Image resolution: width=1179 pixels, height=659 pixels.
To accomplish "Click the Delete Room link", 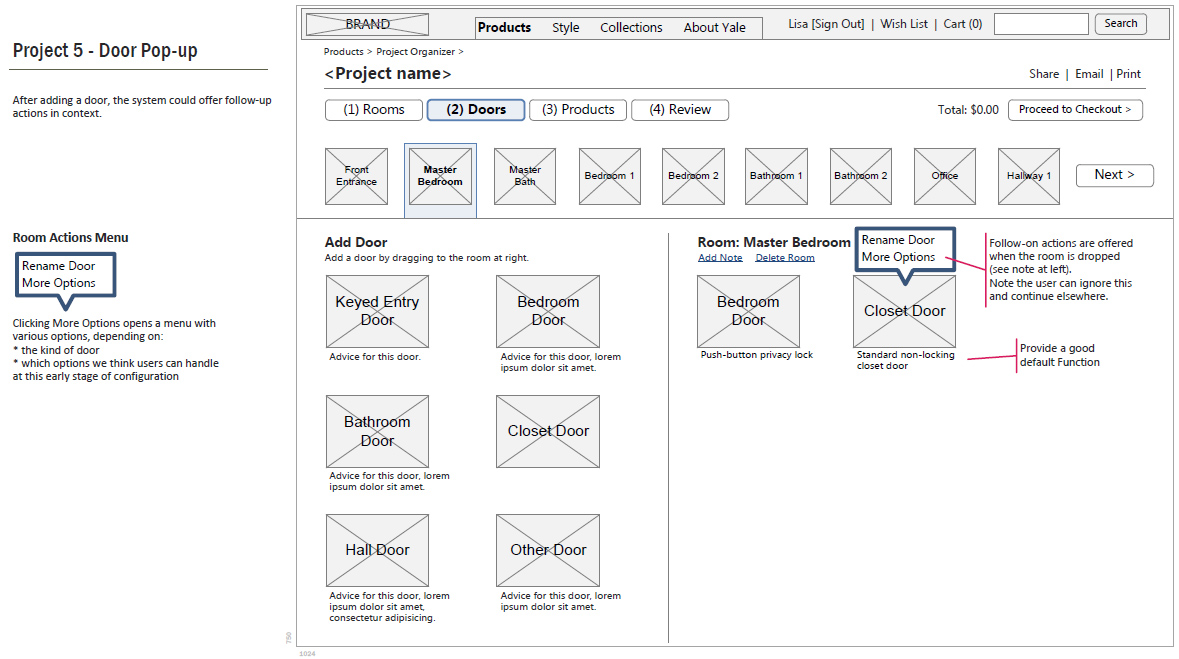I will point(785,258).
